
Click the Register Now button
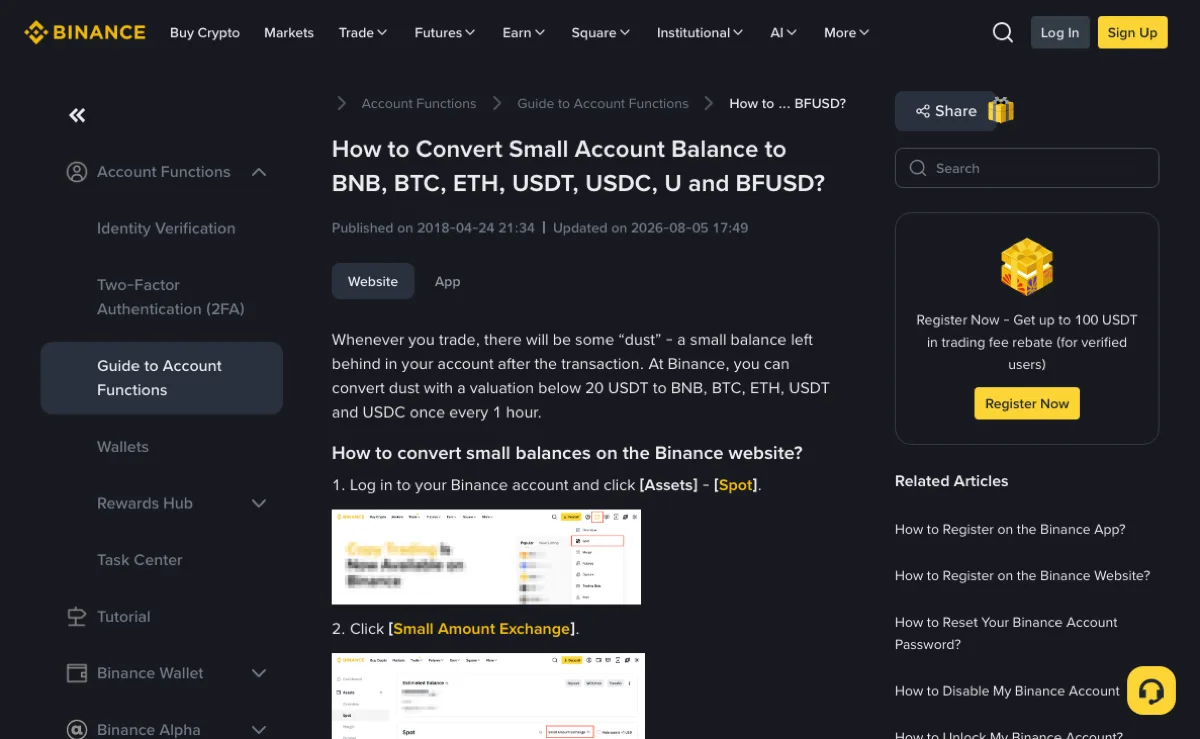click(1027, 403)
